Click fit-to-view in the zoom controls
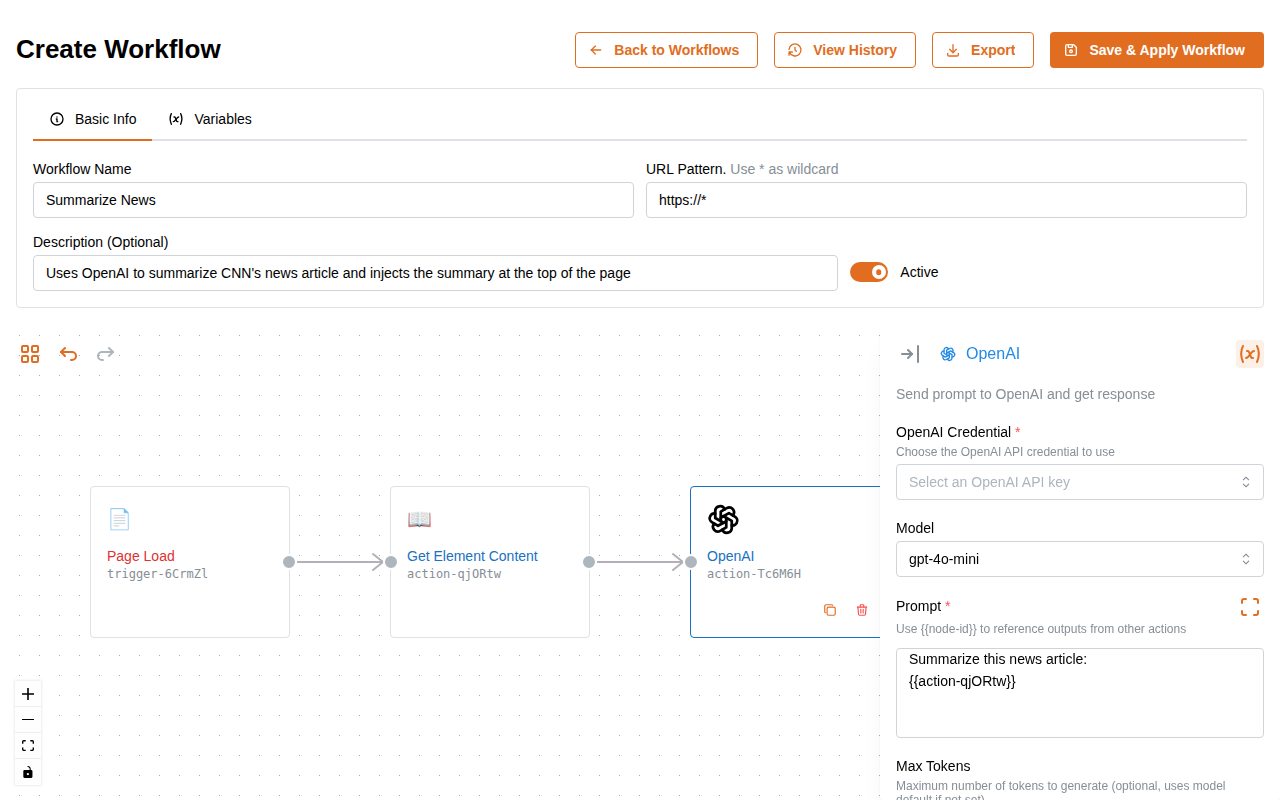This screenshot has height=800, width=1280. (x=27, y=745)
